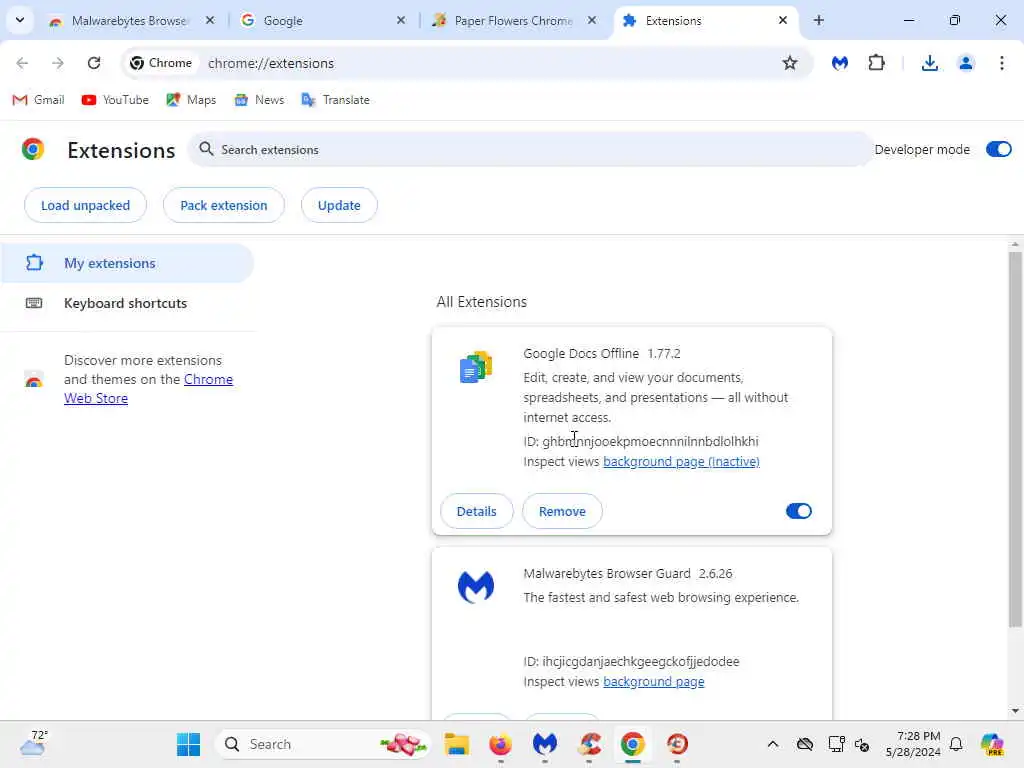Open Details for Google Docs Offline
The height and width of the screenshot is (768, 1024).
[477, 511]
